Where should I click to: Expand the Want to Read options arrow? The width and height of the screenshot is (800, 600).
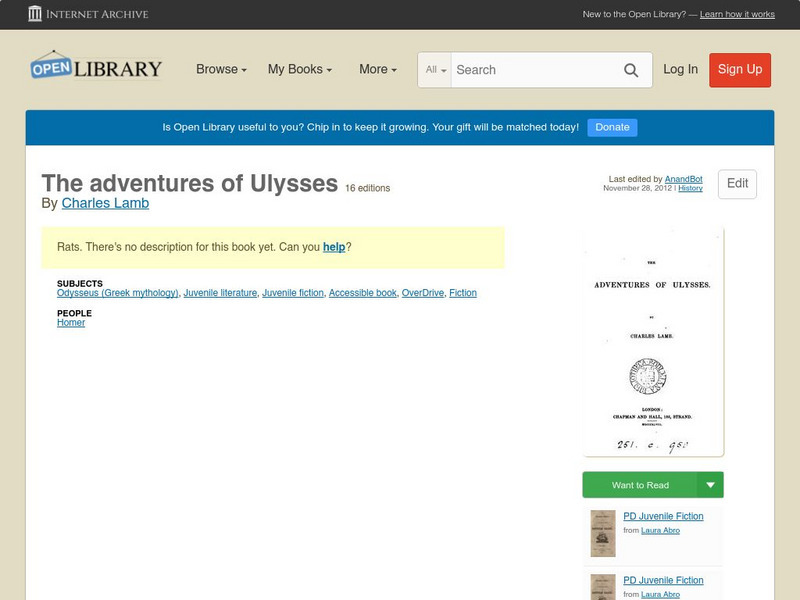click(x=710, y=484)
